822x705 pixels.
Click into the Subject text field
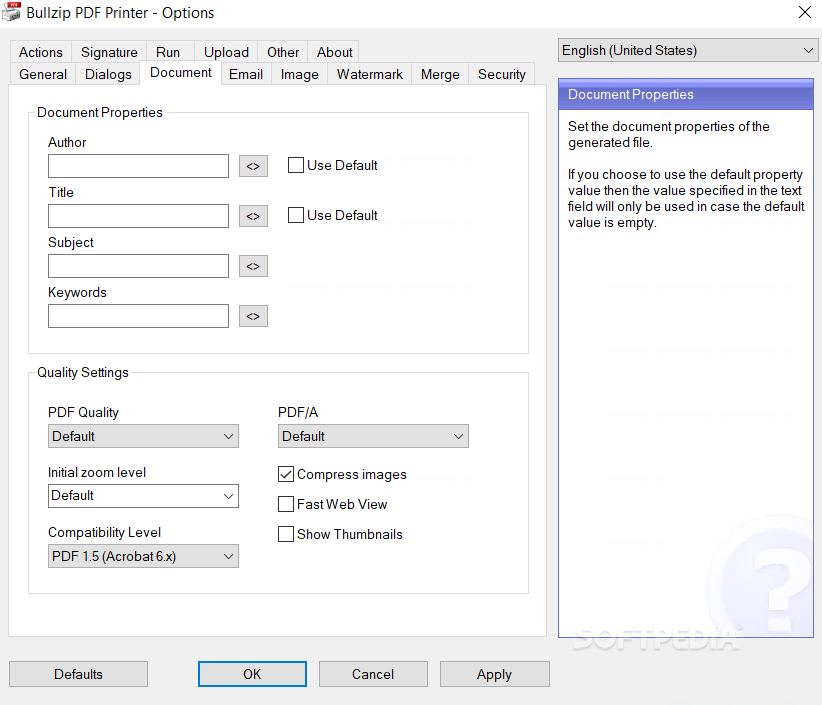coord(138,266)
